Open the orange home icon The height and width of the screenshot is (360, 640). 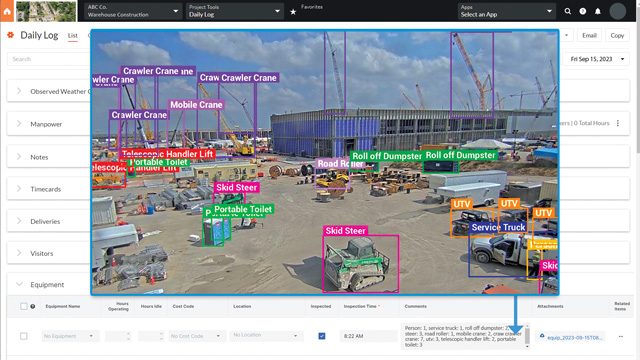coord(7,11)
